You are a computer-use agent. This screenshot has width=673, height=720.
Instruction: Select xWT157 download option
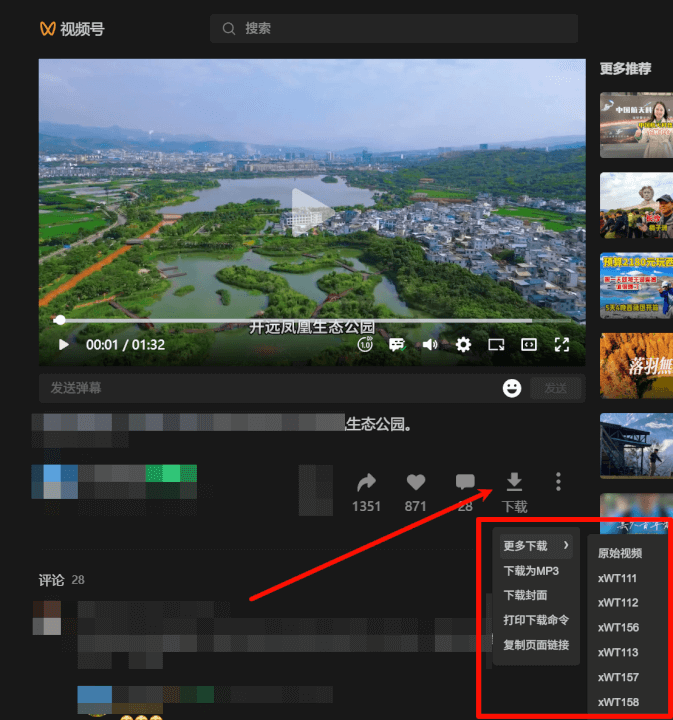click(618, 677)
